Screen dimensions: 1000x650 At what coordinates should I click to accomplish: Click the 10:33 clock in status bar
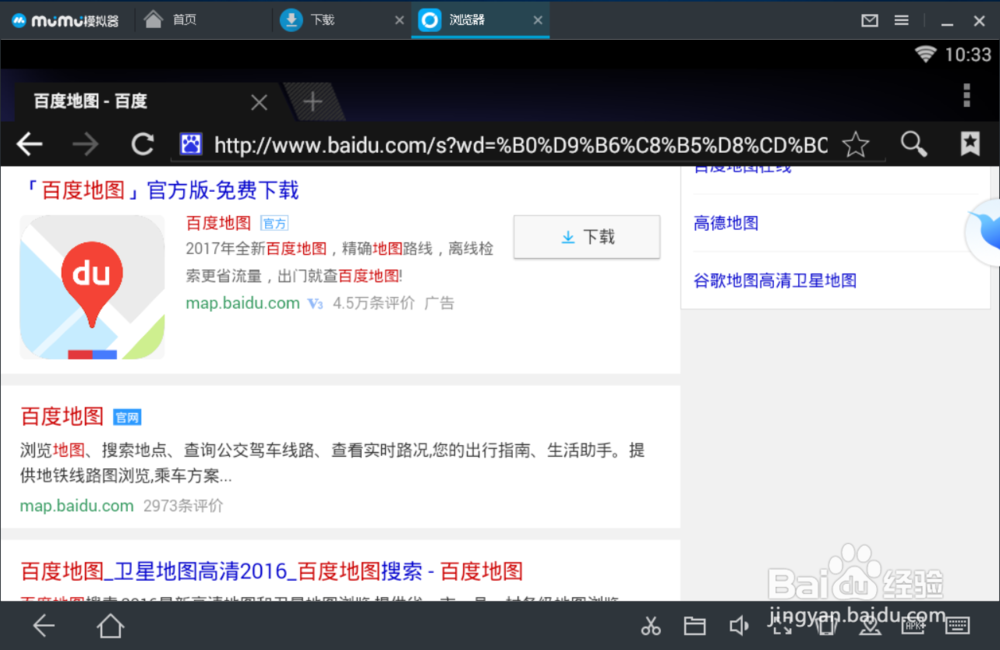pos(968,55)
